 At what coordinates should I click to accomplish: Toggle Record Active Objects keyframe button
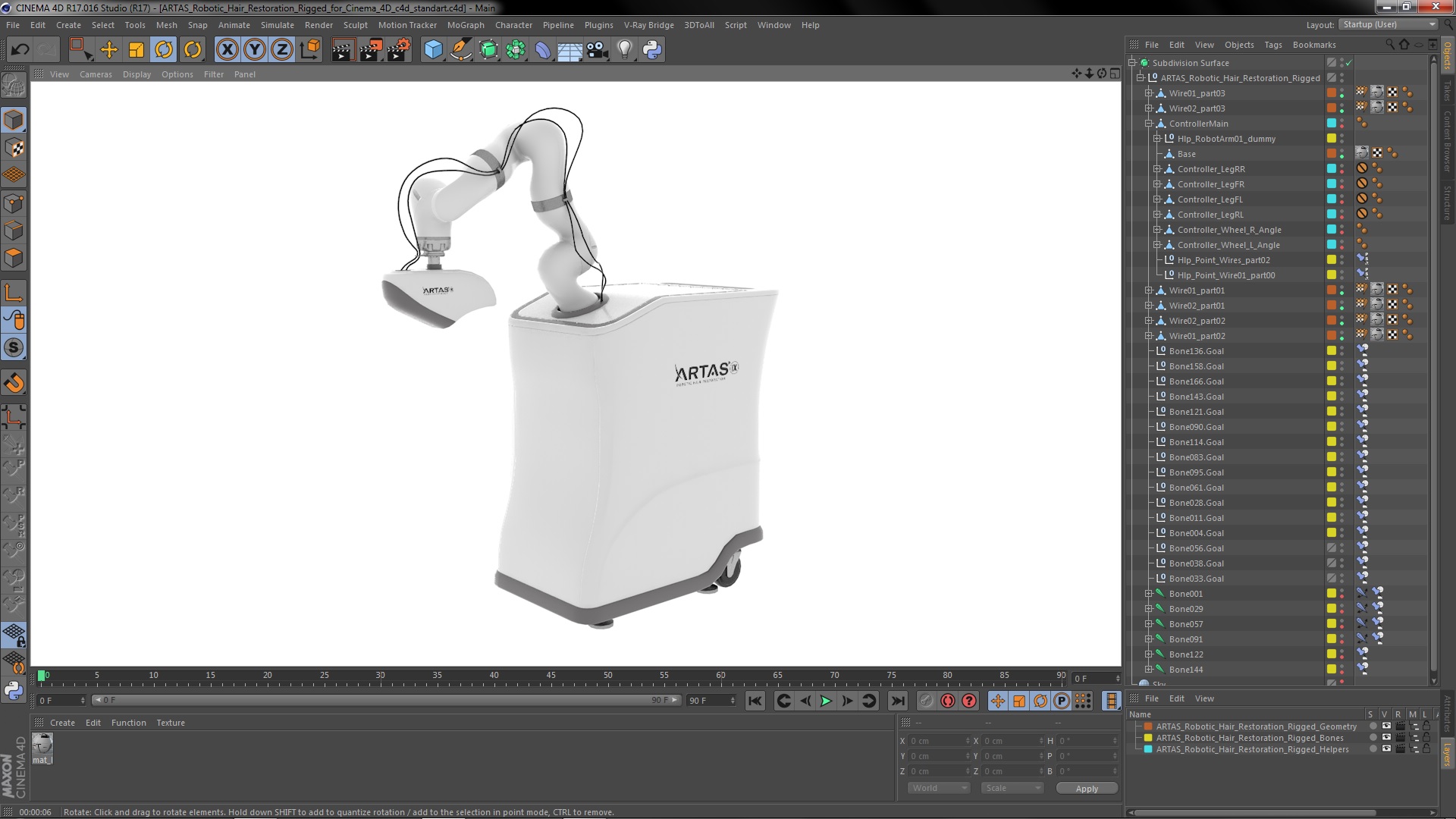[926, 701]
